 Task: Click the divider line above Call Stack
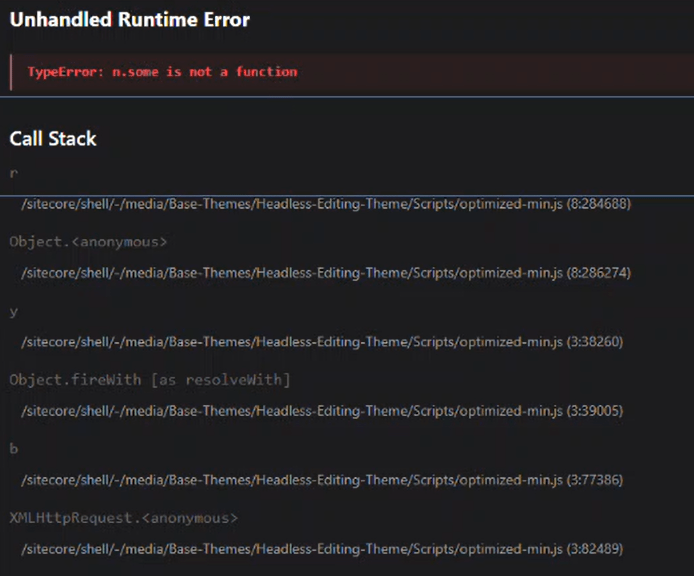point(347,97)
